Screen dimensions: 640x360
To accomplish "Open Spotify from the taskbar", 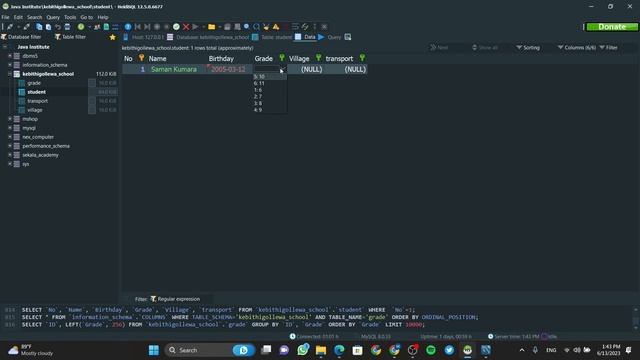I will tap(431, 350).
